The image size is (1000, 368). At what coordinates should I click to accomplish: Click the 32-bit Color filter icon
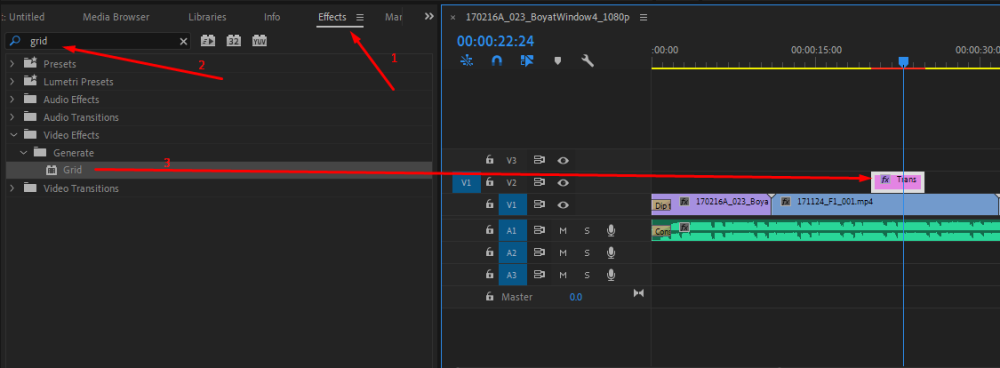point(233,41)
